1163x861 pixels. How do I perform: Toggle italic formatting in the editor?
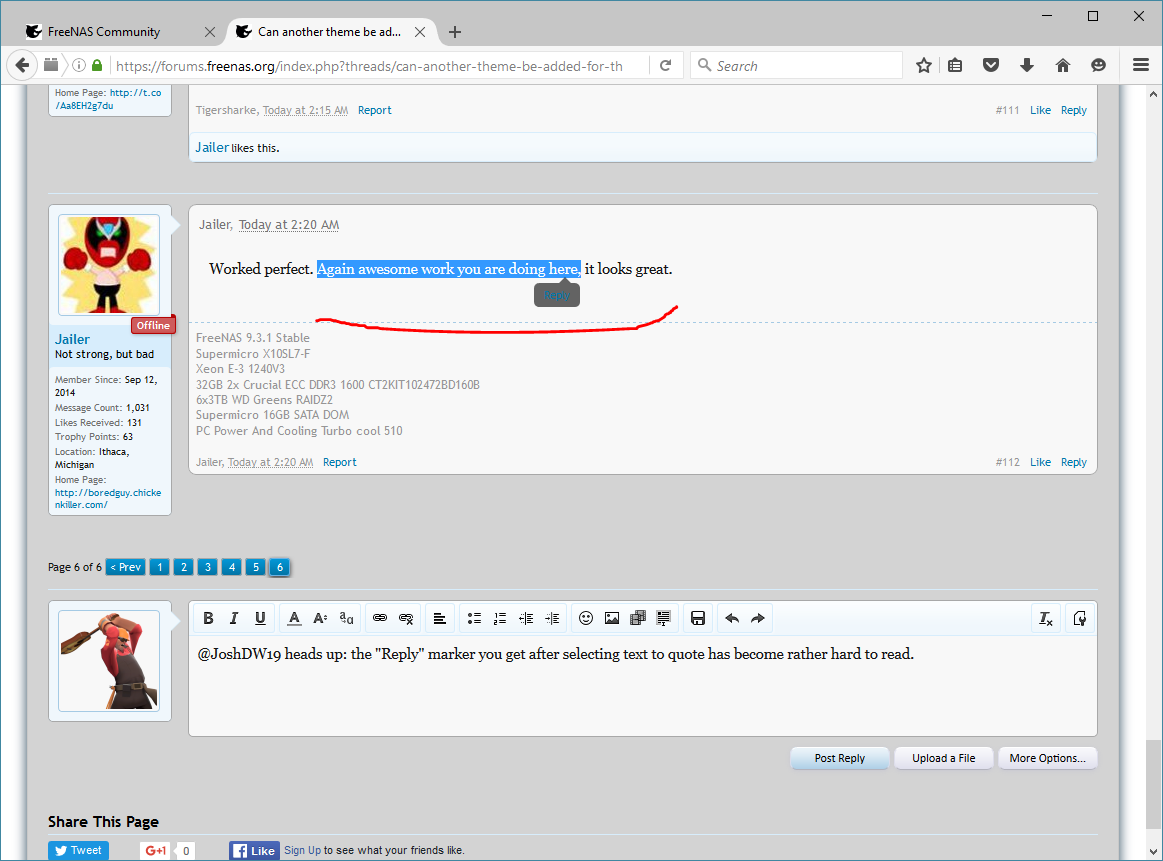(234, 618)
